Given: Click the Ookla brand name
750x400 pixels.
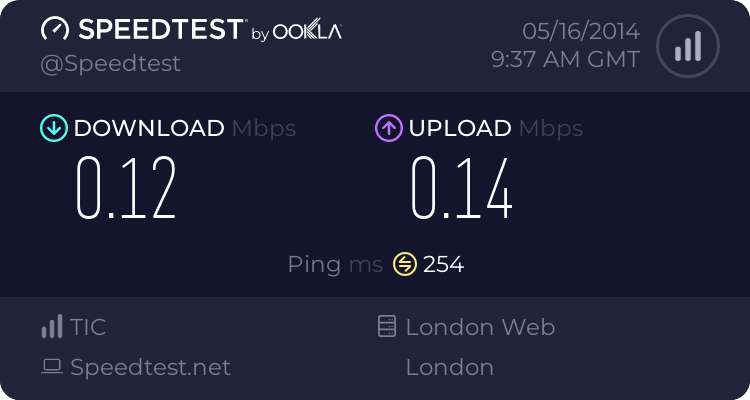Looking at the screenshot, I should pyautogui.click(x=307, y=32).
